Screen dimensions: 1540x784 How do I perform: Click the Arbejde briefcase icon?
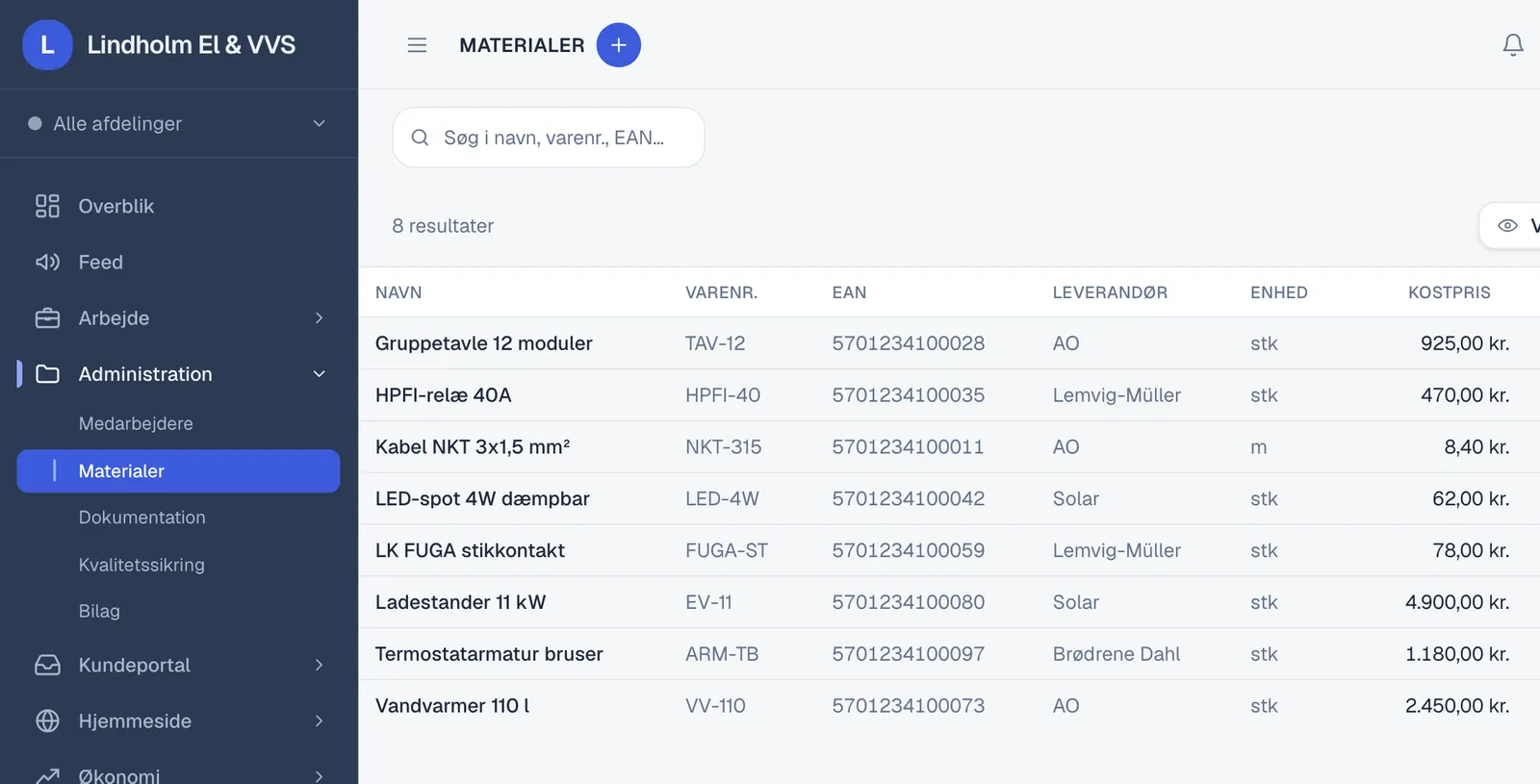[47, 317]
